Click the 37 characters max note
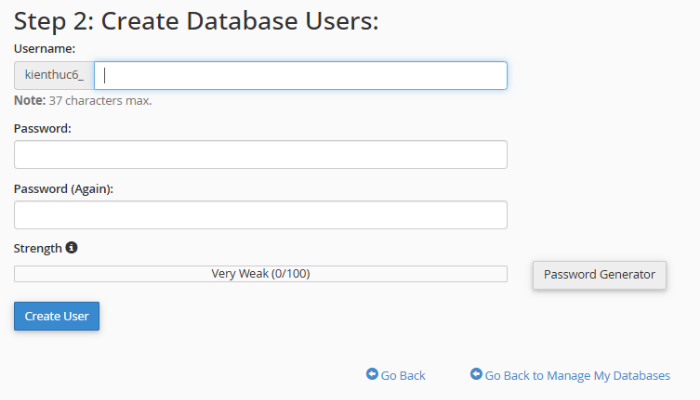Viewport: 700px width, 400px height. tap(83, 100)
